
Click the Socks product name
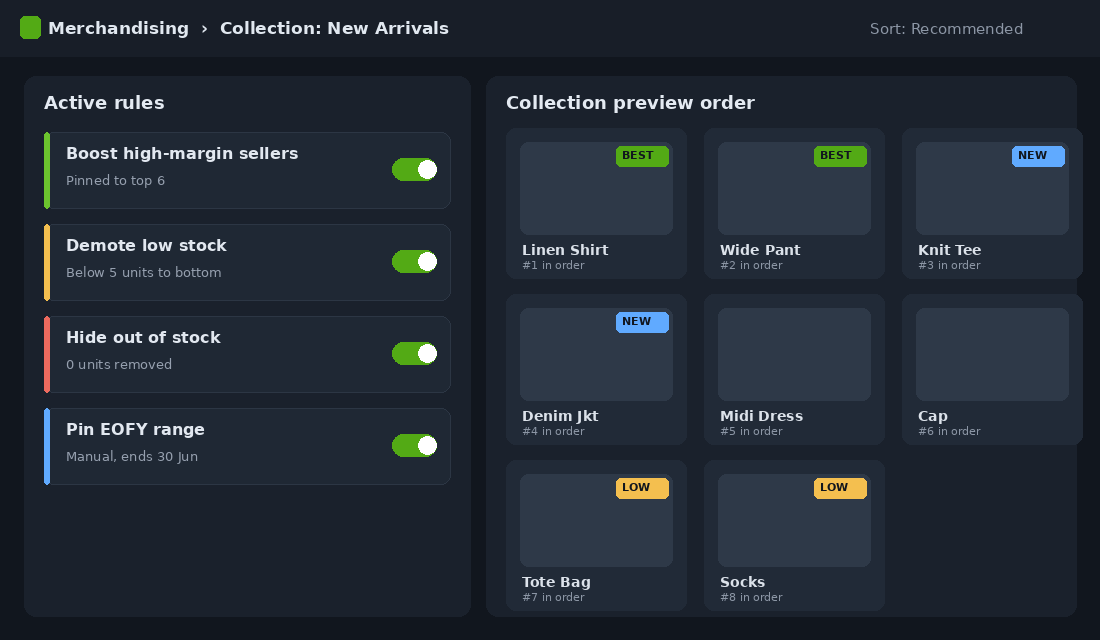tap(742, 582)
